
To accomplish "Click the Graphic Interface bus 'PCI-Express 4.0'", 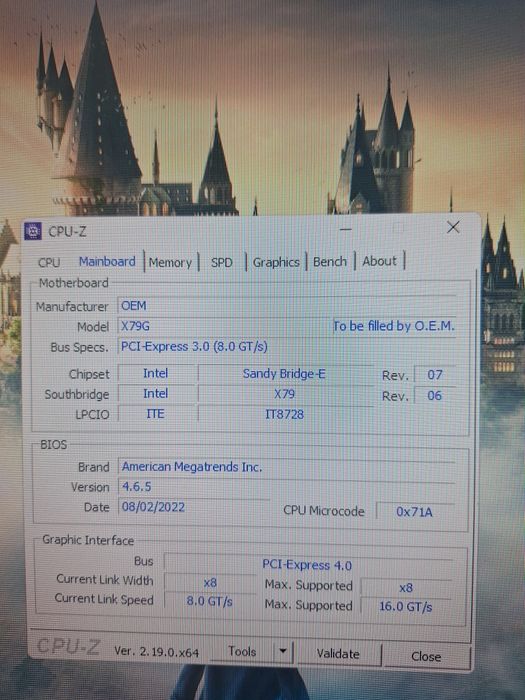I will pos(307,565).
